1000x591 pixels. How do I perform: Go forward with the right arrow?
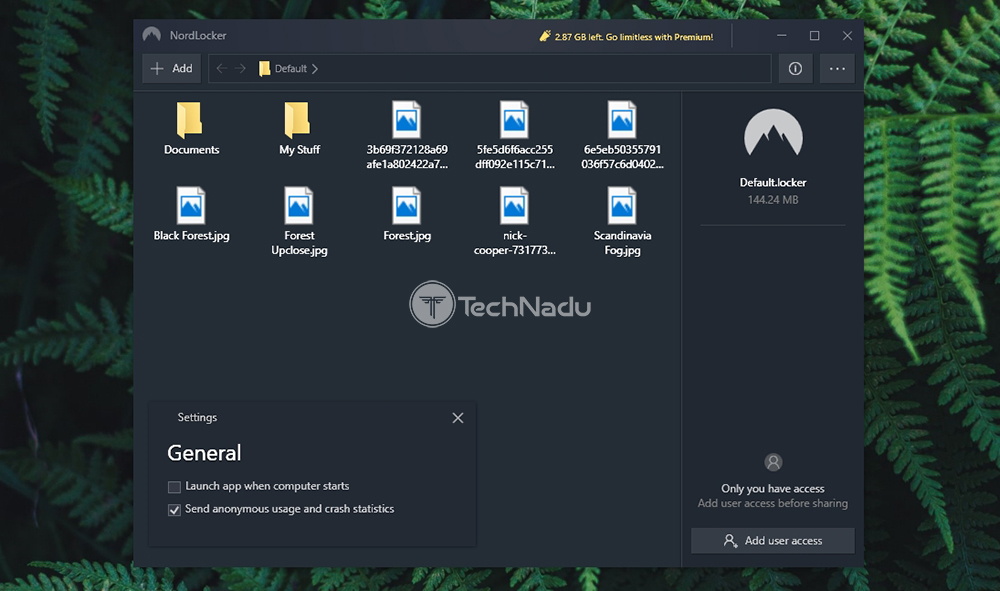tap(240, 68)
